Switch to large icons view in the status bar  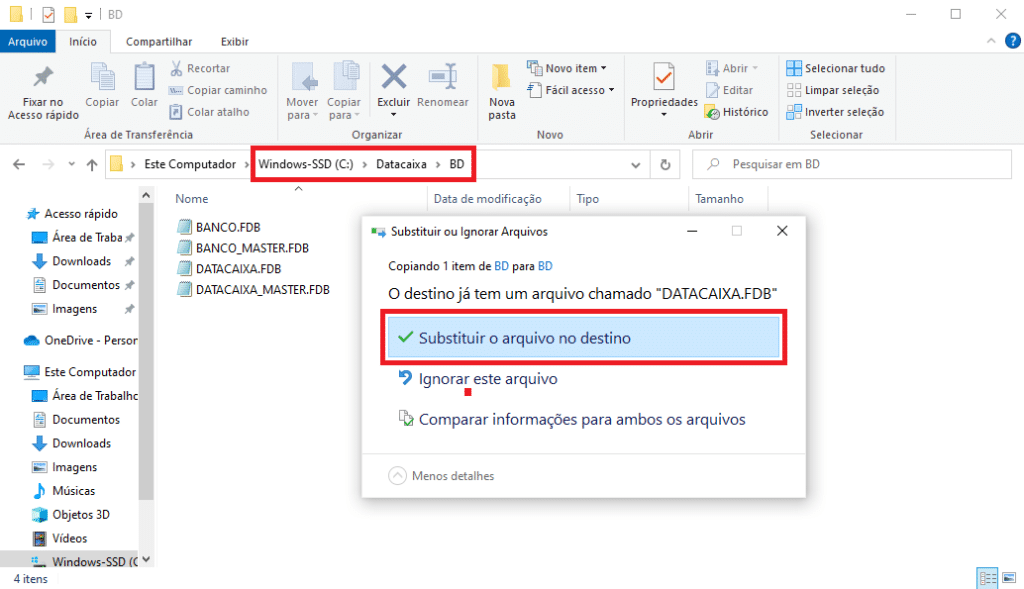tap(1007, 579)
